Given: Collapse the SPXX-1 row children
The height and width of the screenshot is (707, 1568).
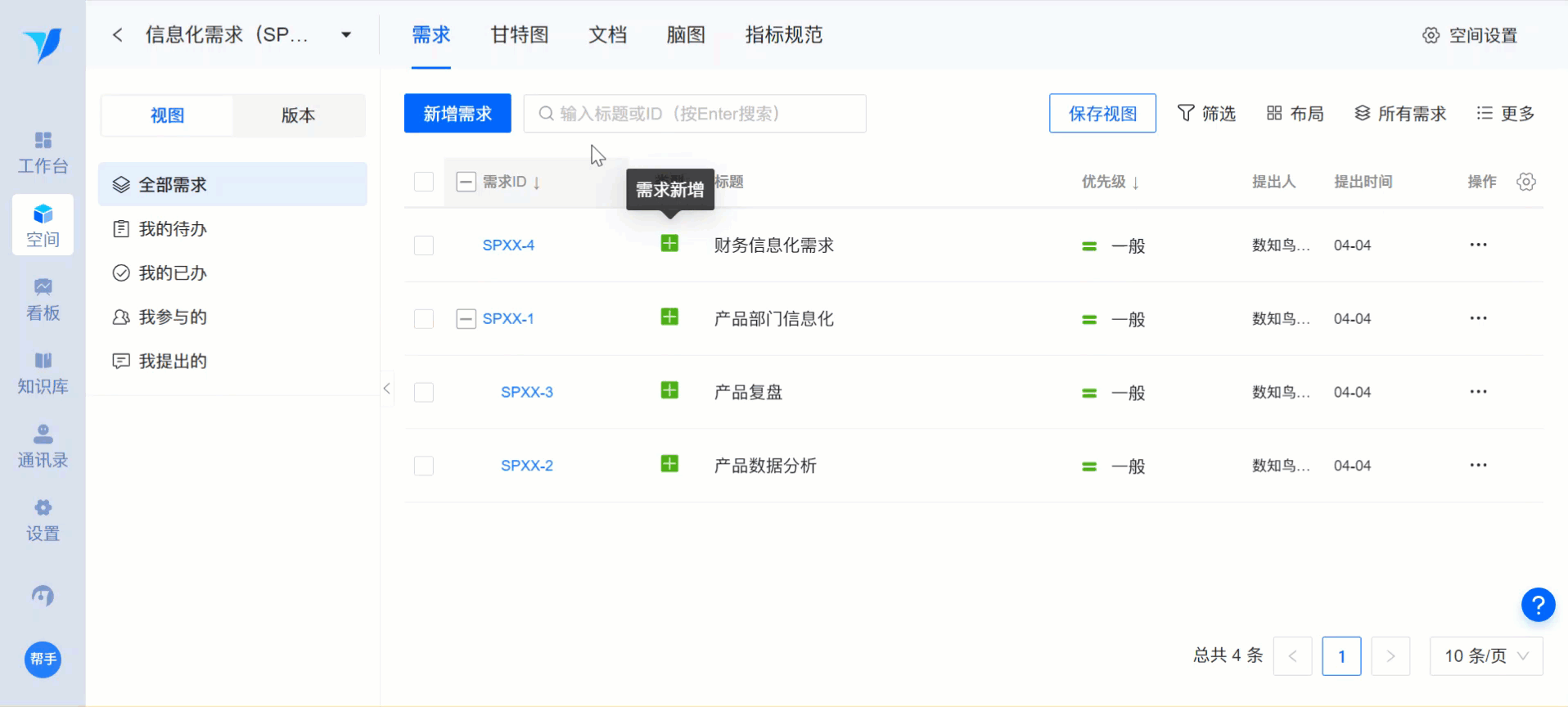Looking at the screenshot, I should coord(466,318).
